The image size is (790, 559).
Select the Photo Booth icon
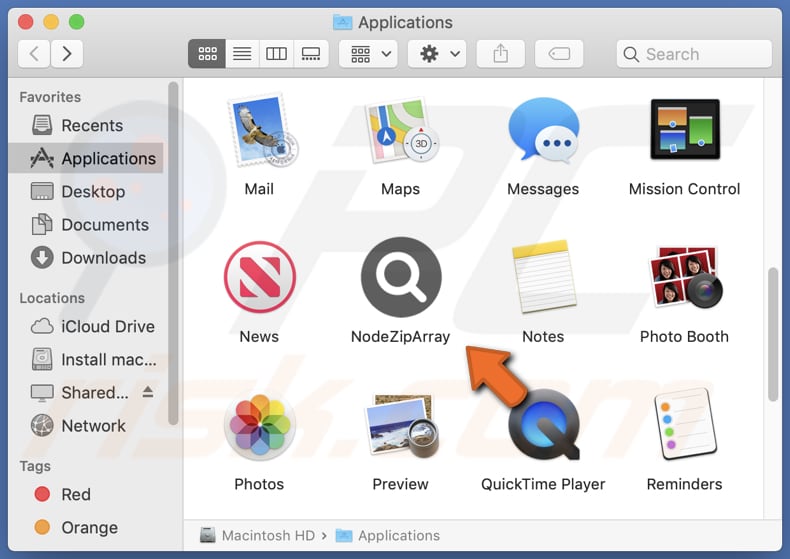click(685, 277)
